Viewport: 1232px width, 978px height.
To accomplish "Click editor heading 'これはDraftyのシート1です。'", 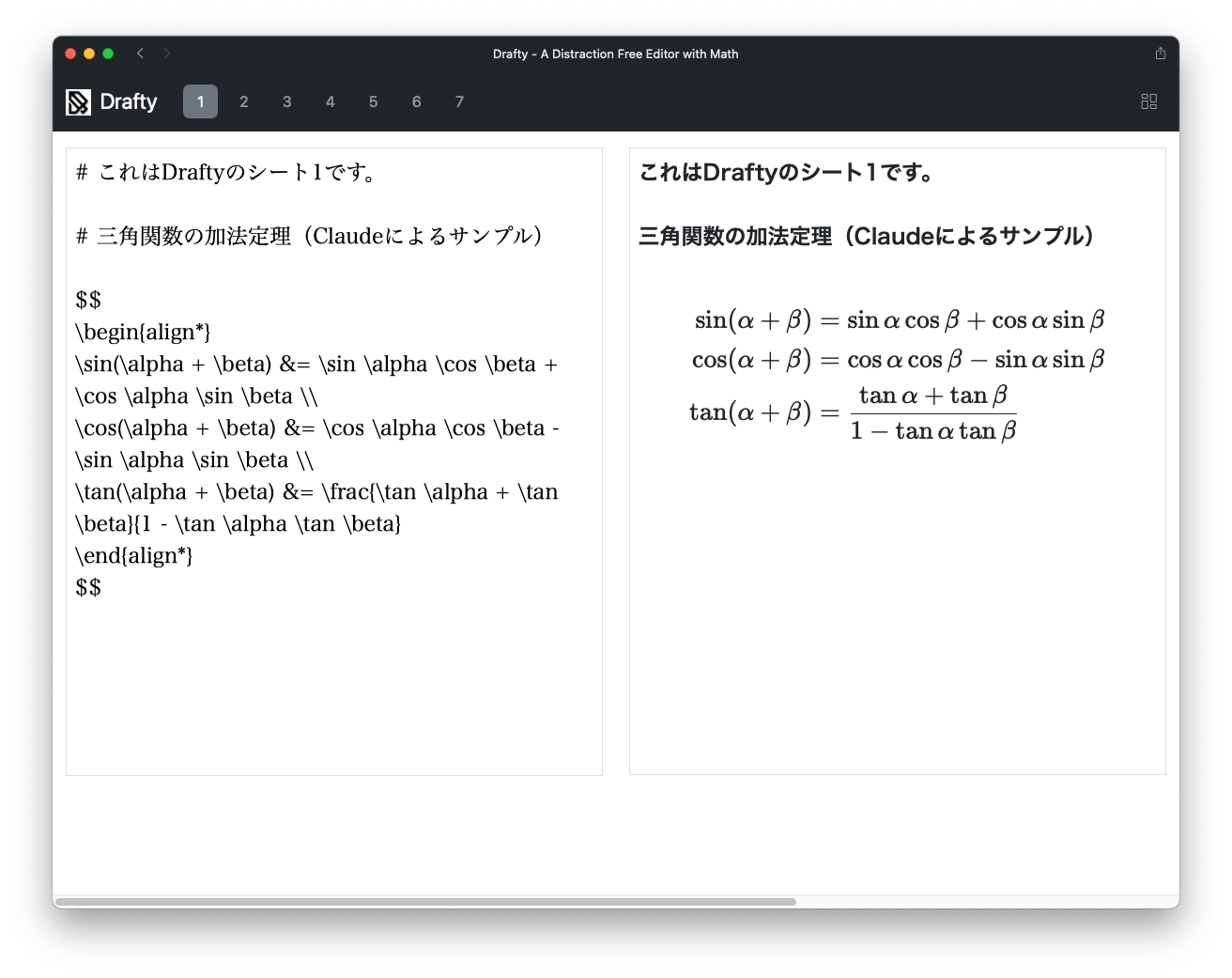I will (x=226, y=173).
